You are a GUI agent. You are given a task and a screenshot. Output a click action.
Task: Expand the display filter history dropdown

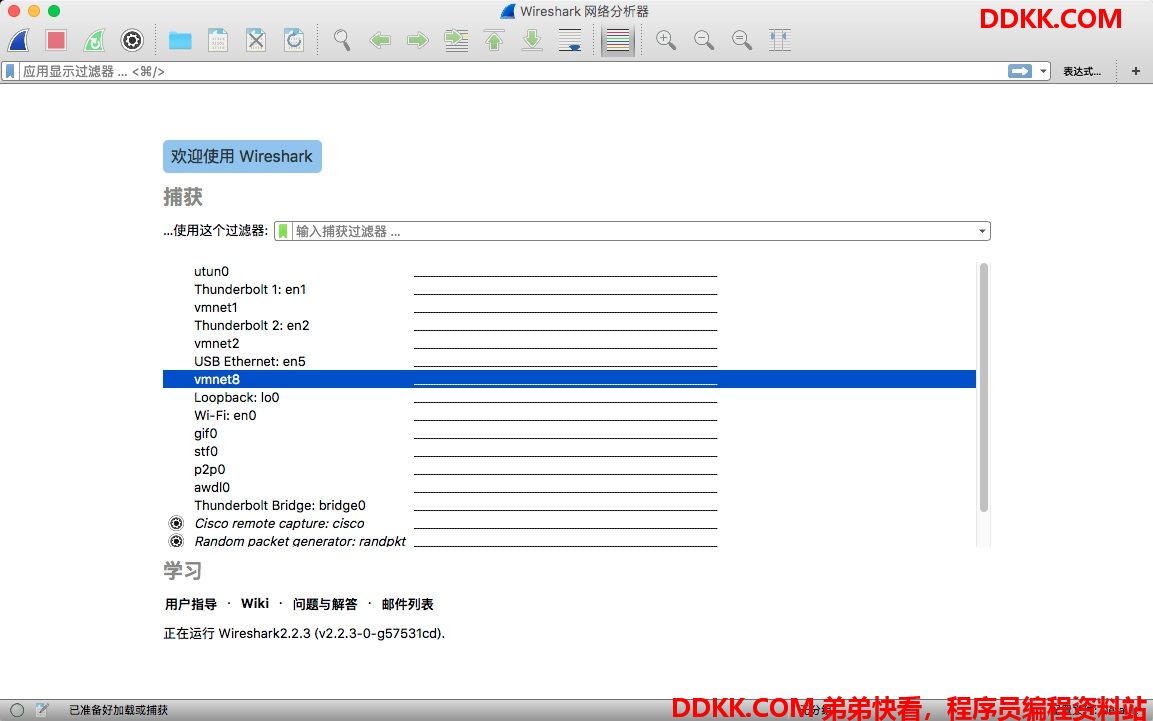1043,71
